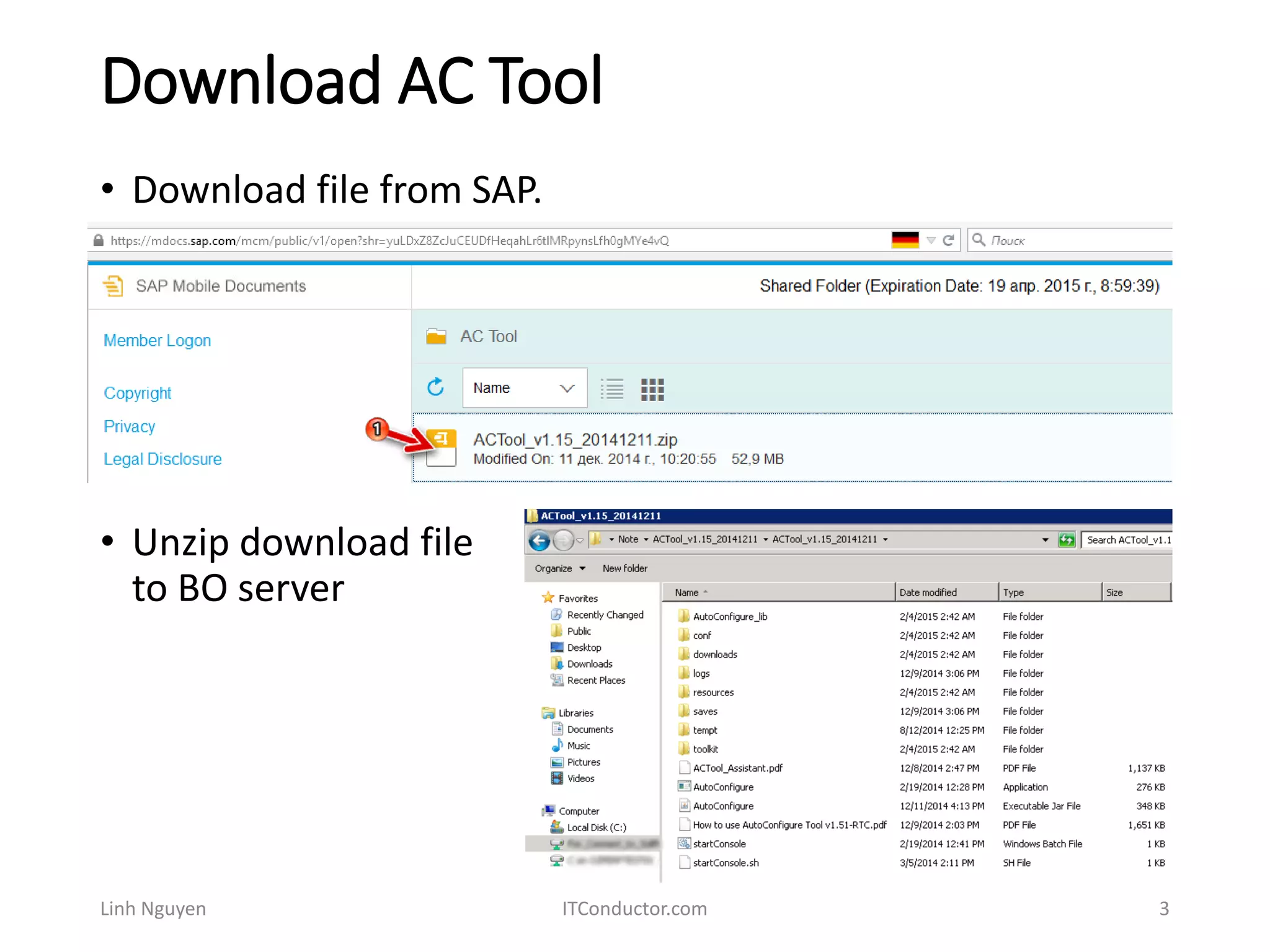Screen dimensions: 1270x952
Task: Click the Explorer green refresh icon
Action: 1067,540
